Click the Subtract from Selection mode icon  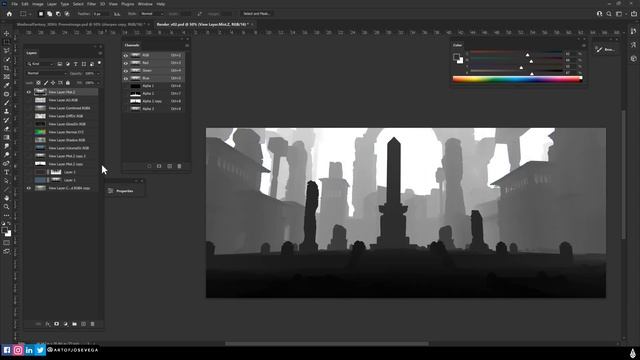click(x=58, y=14)
